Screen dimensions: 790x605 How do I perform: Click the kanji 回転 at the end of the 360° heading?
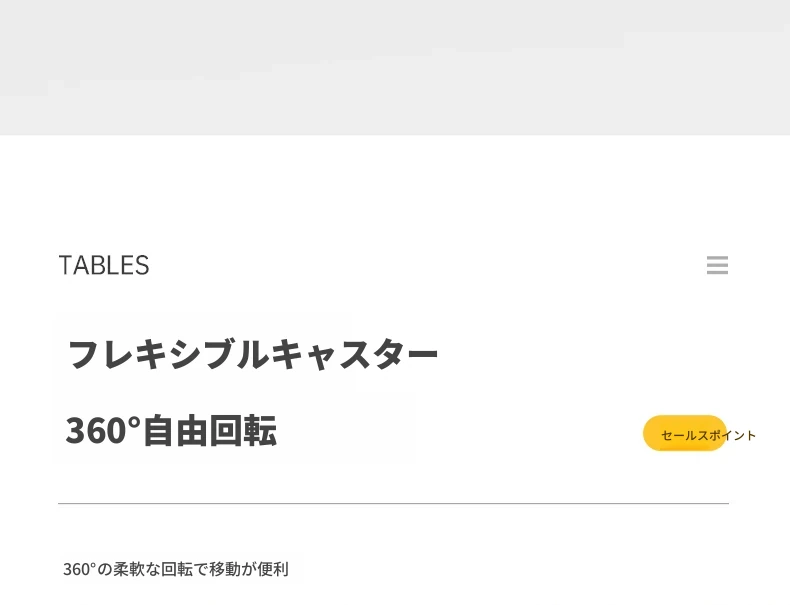pos(243,431)
